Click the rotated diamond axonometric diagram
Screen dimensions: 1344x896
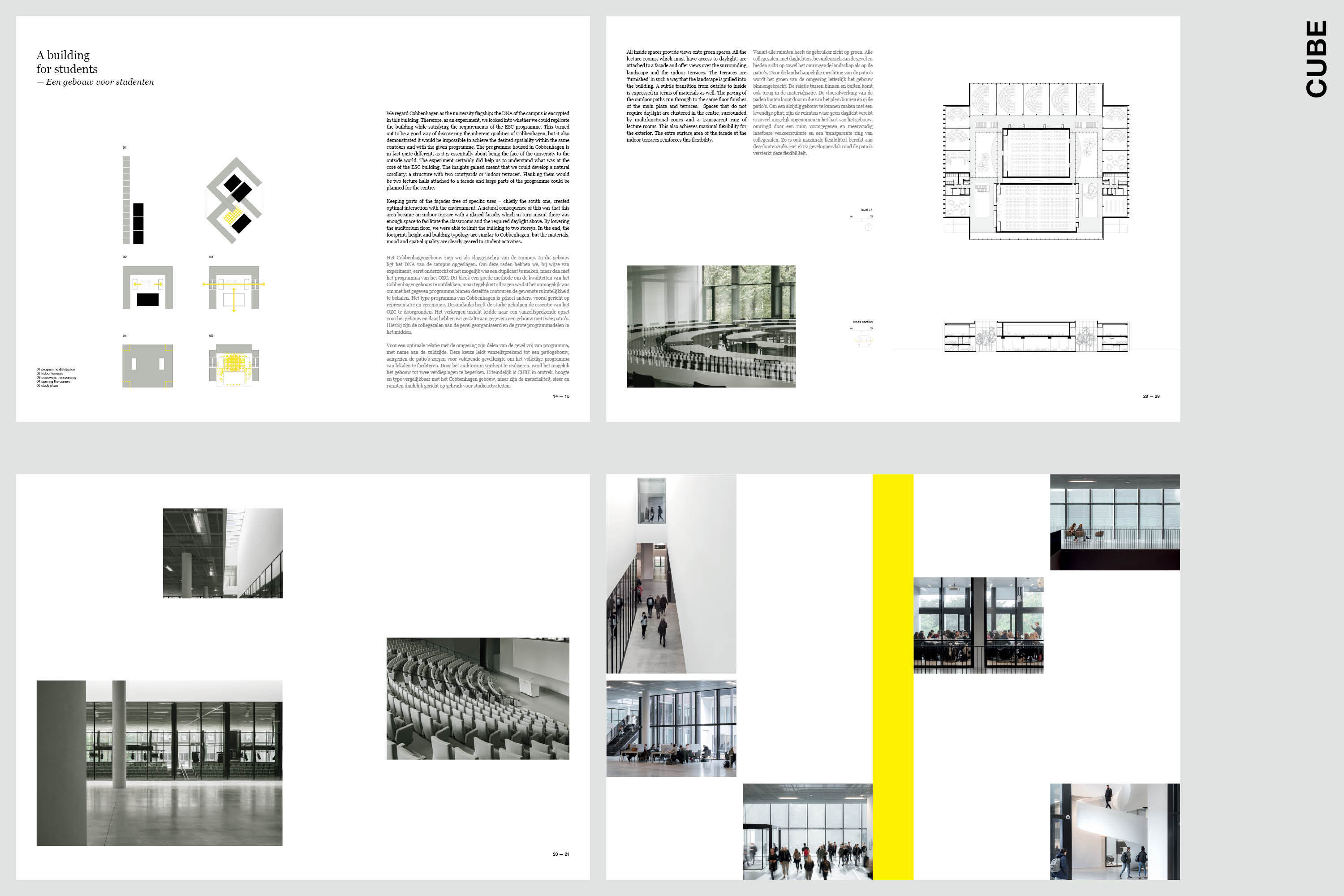(x=234, y=200)
